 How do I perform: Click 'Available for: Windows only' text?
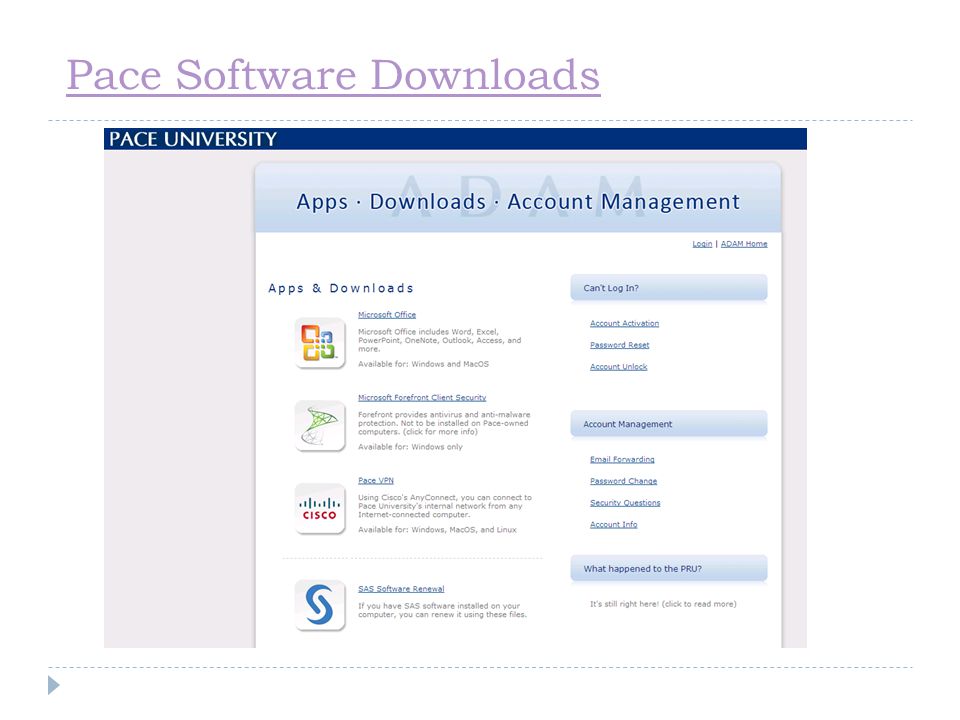click(410, 447)
